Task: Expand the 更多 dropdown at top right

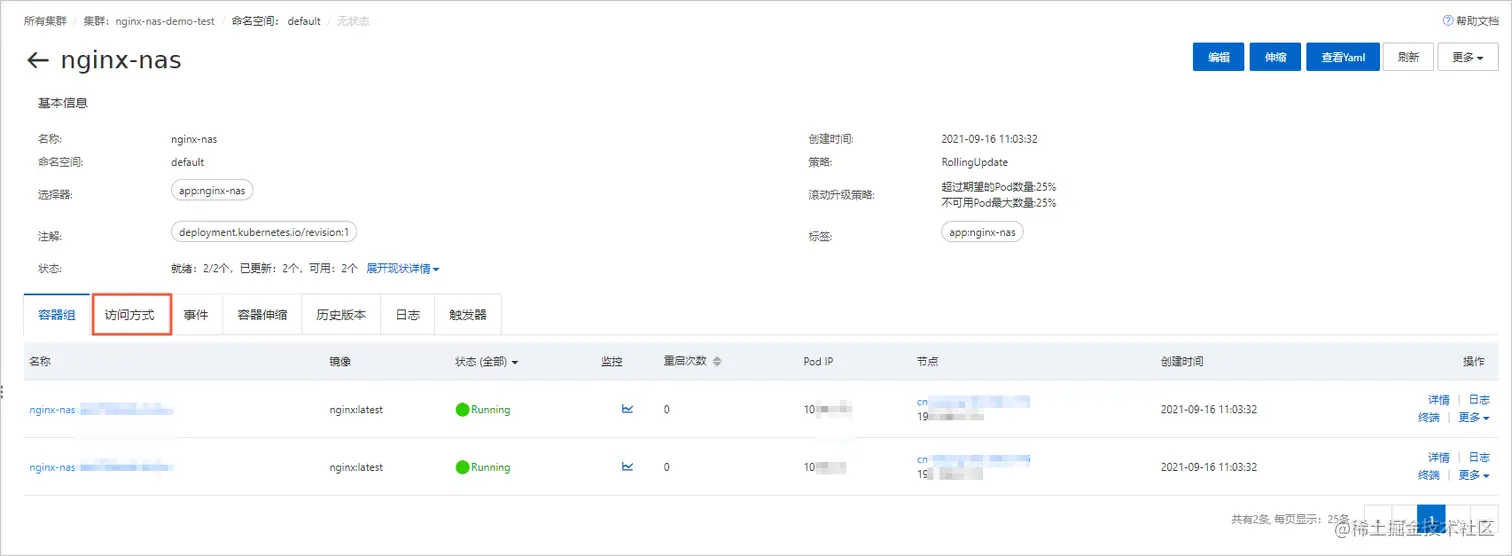Action: pos(1467,57)
